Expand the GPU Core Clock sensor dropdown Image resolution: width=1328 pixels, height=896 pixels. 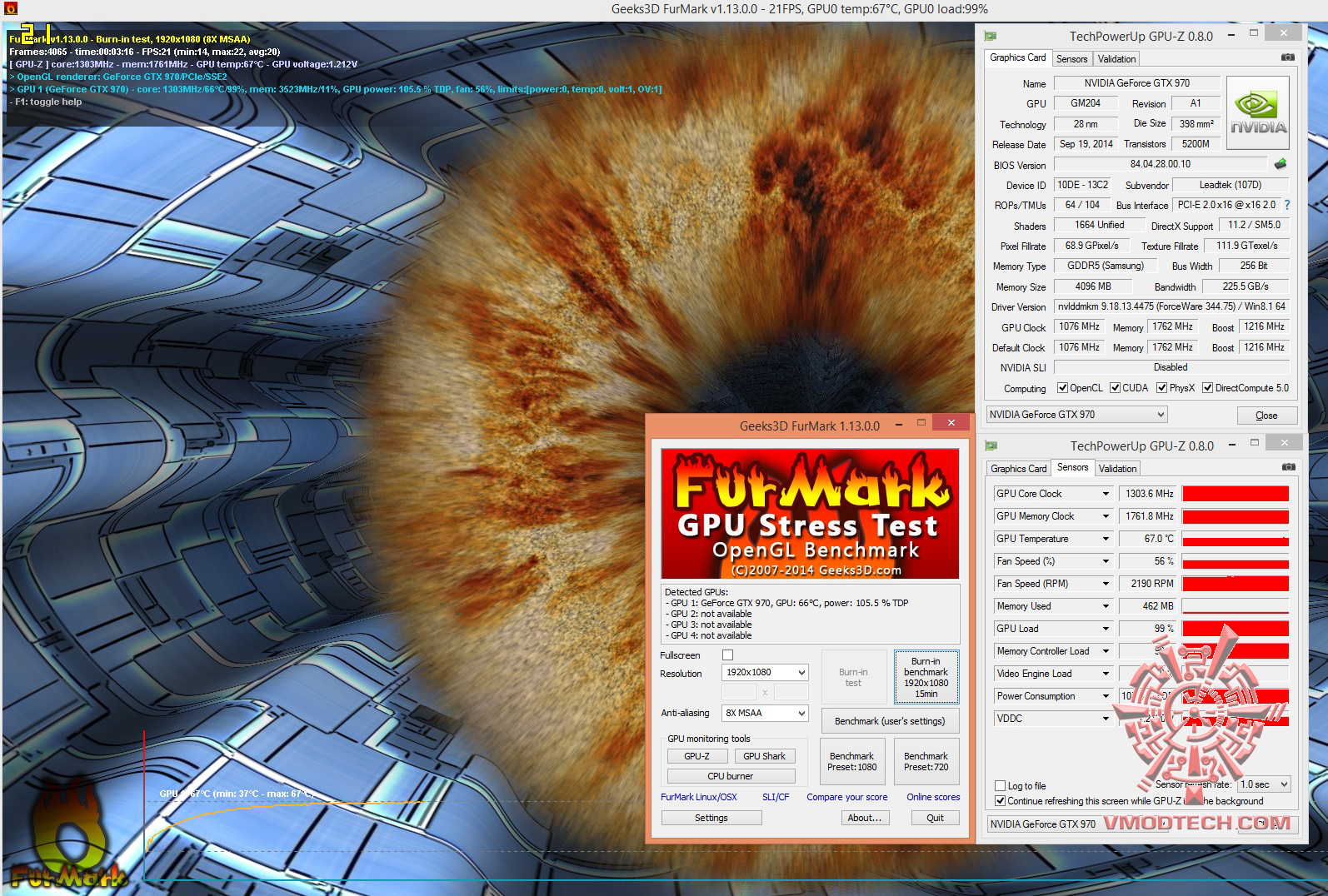point(1106,494)
